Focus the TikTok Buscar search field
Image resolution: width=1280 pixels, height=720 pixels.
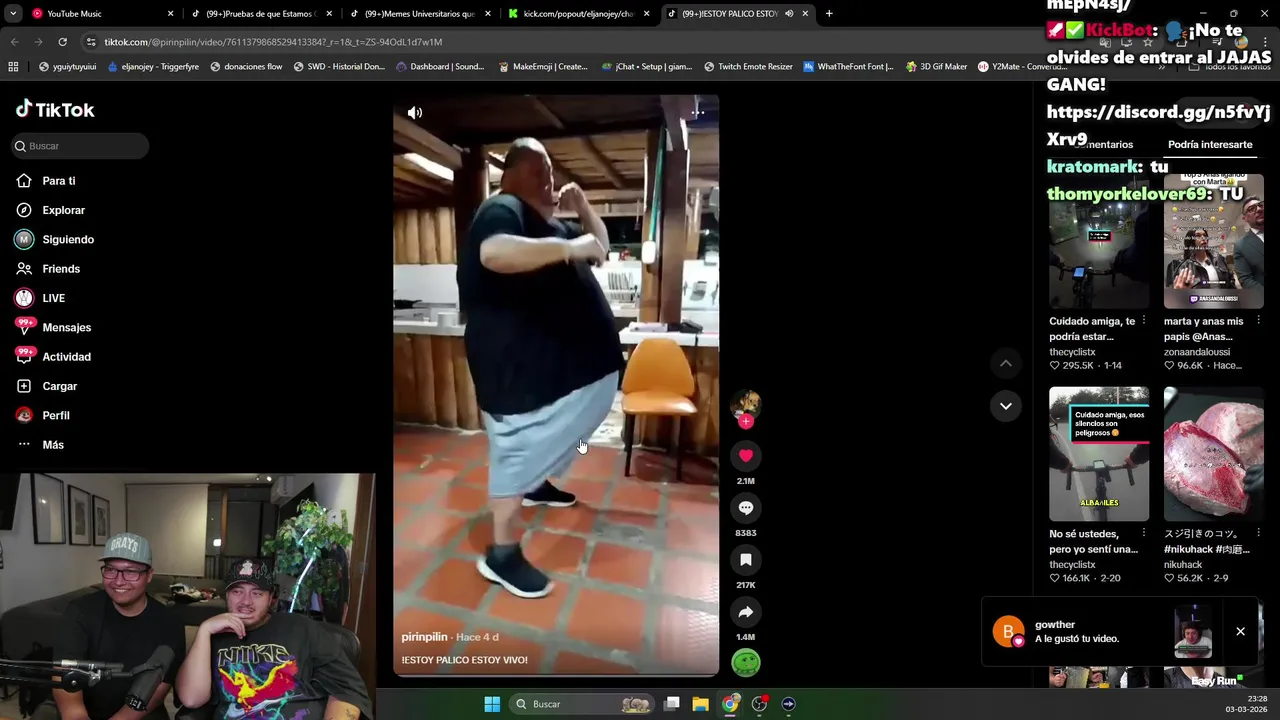[x=80, y=146]
